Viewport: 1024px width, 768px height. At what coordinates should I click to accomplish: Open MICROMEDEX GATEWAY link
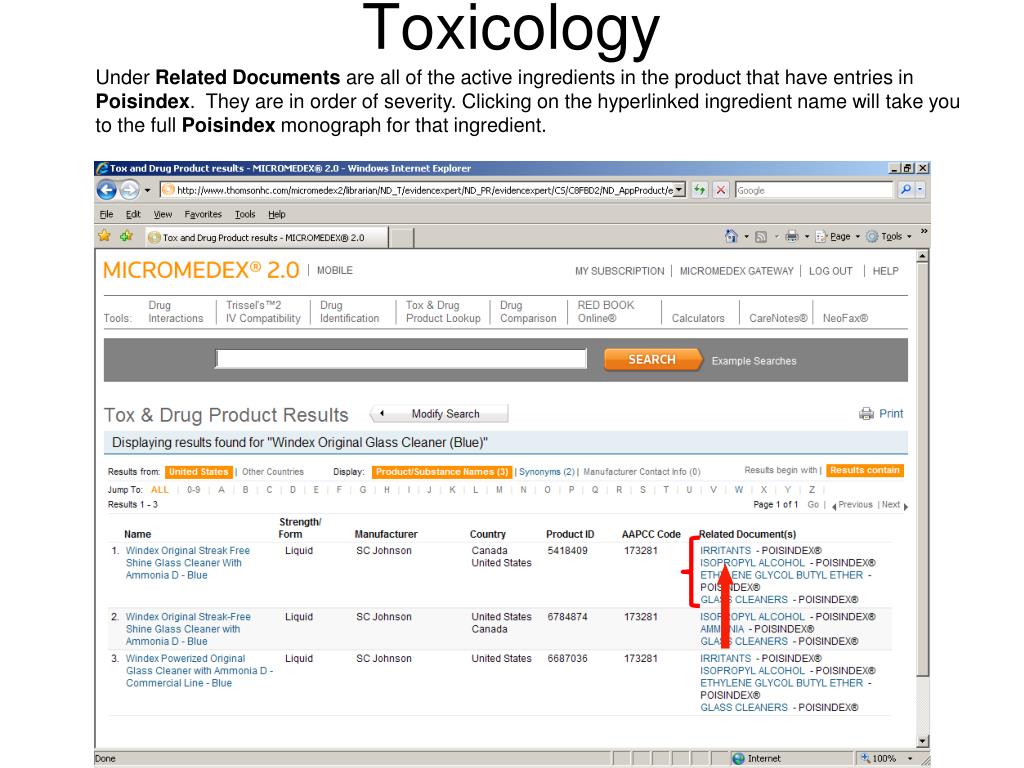click(737, 271)
